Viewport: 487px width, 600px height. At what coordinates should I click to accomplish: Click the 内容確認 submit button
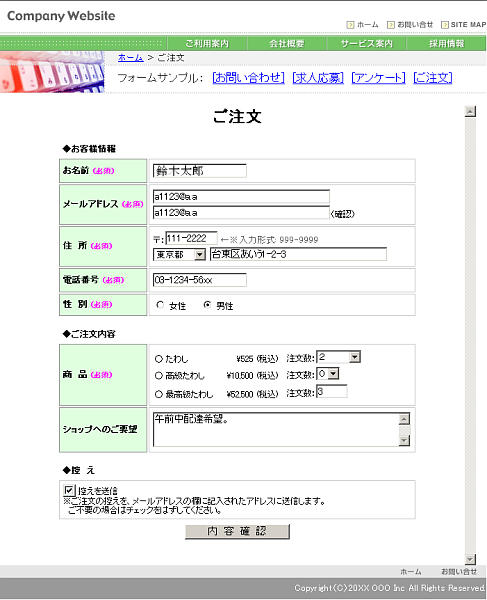(x=237, y=531)
